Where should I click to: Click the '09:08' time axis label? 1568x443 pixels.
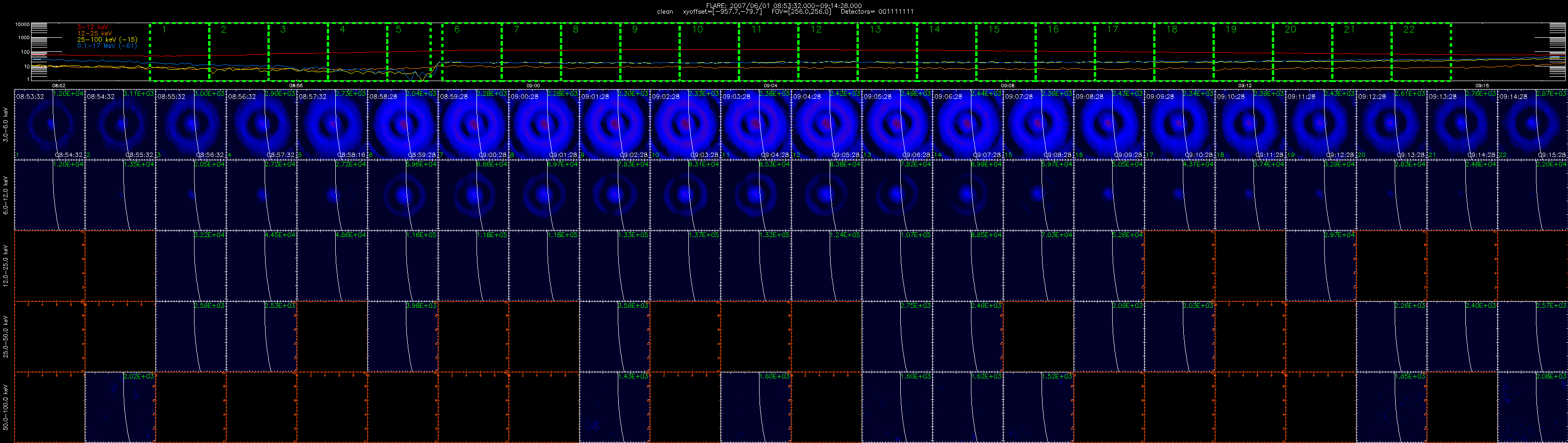pos(1007,86)
